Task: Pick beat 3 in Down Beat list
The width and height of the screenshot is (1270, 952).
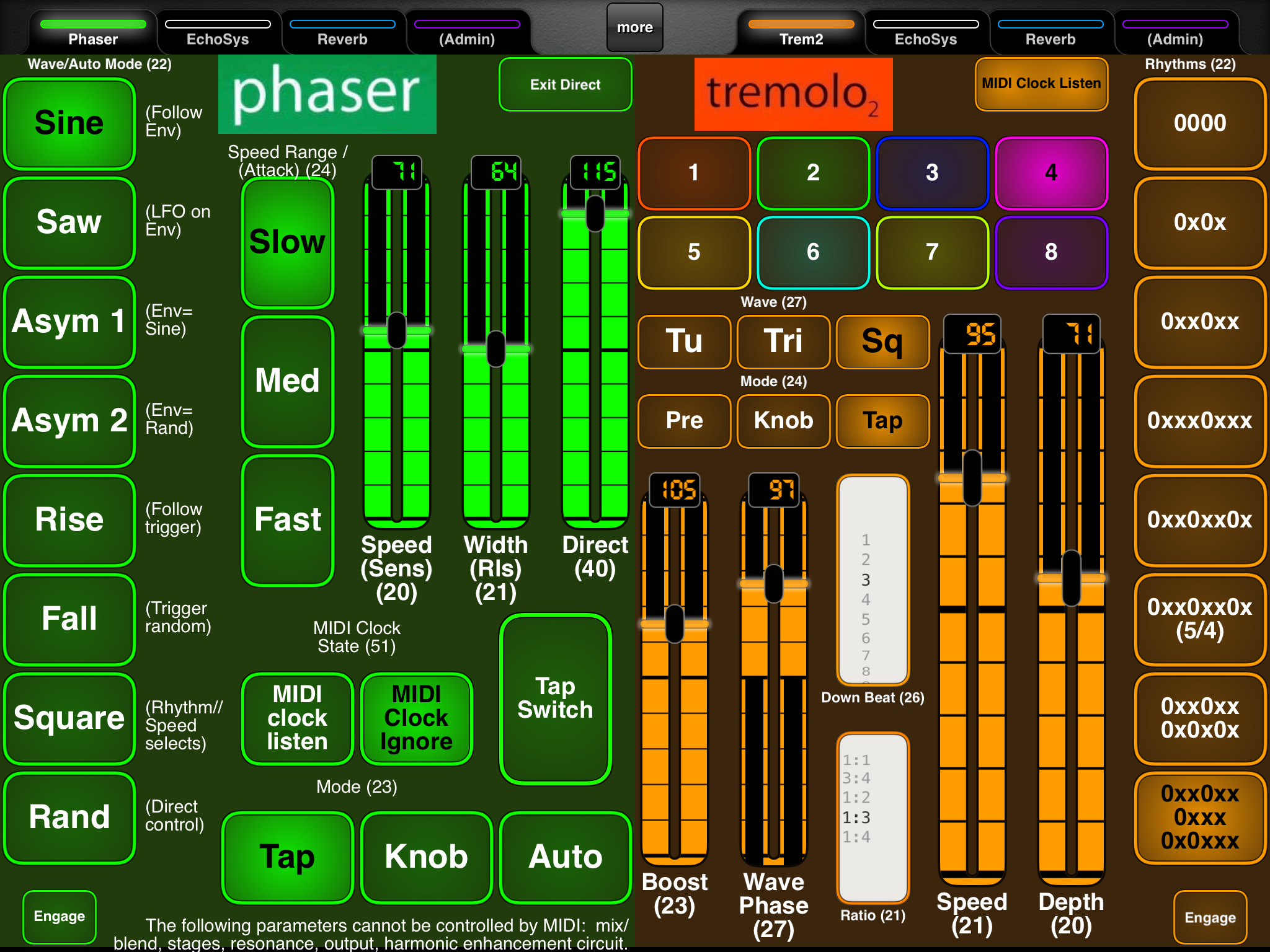Action: (x=866, y=580)
